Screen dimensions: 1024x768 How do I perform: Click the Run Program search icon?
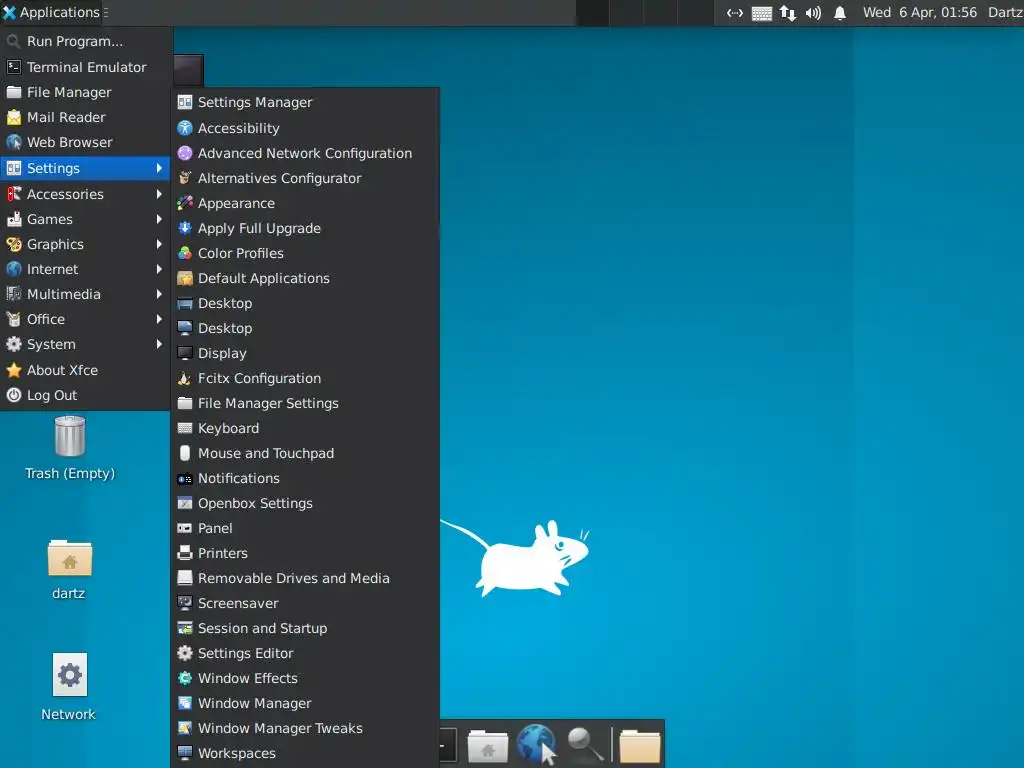pos(13,41)
